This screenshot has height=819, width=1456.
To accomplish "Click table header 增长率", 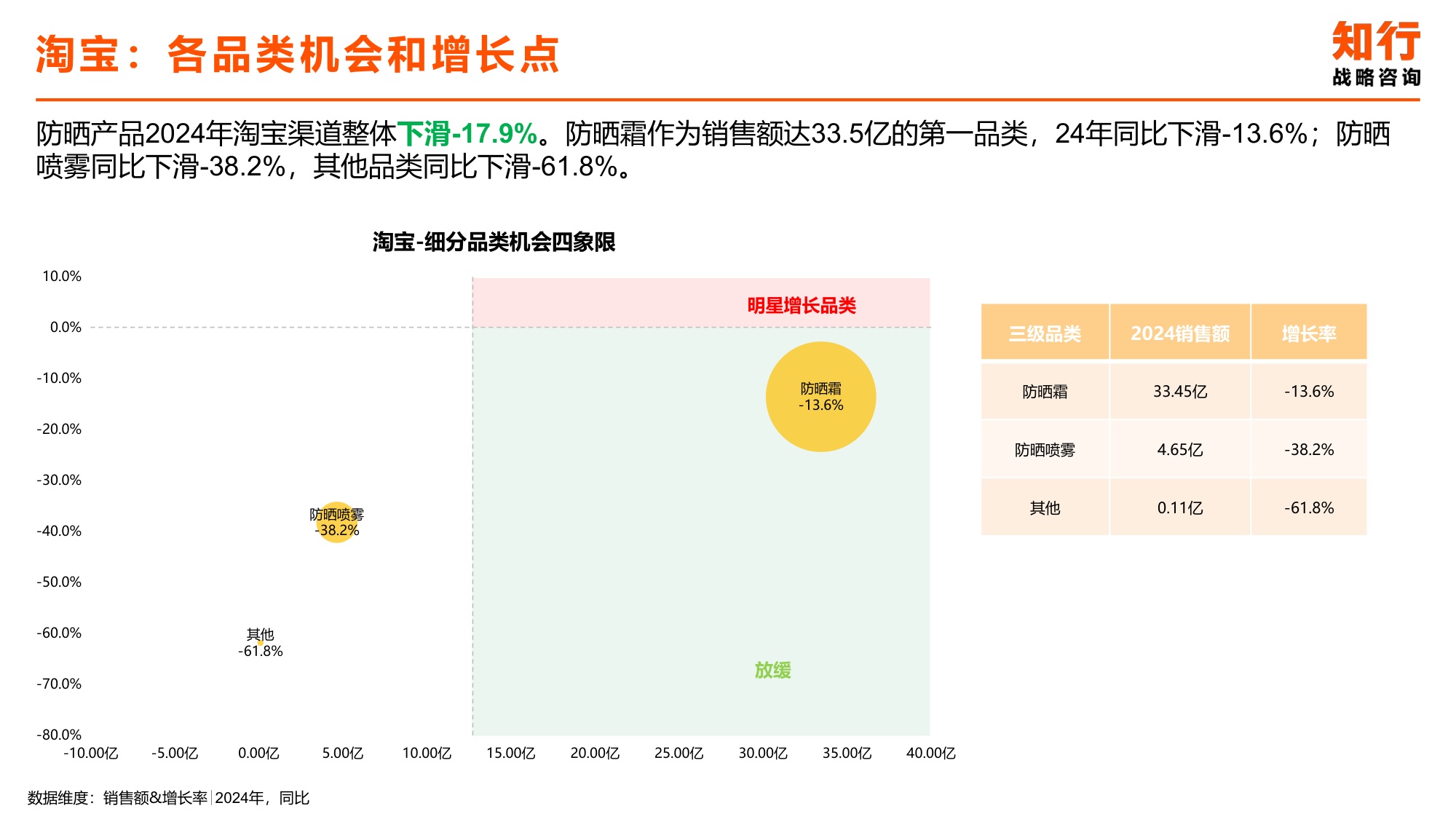I will click(1309, 333).
